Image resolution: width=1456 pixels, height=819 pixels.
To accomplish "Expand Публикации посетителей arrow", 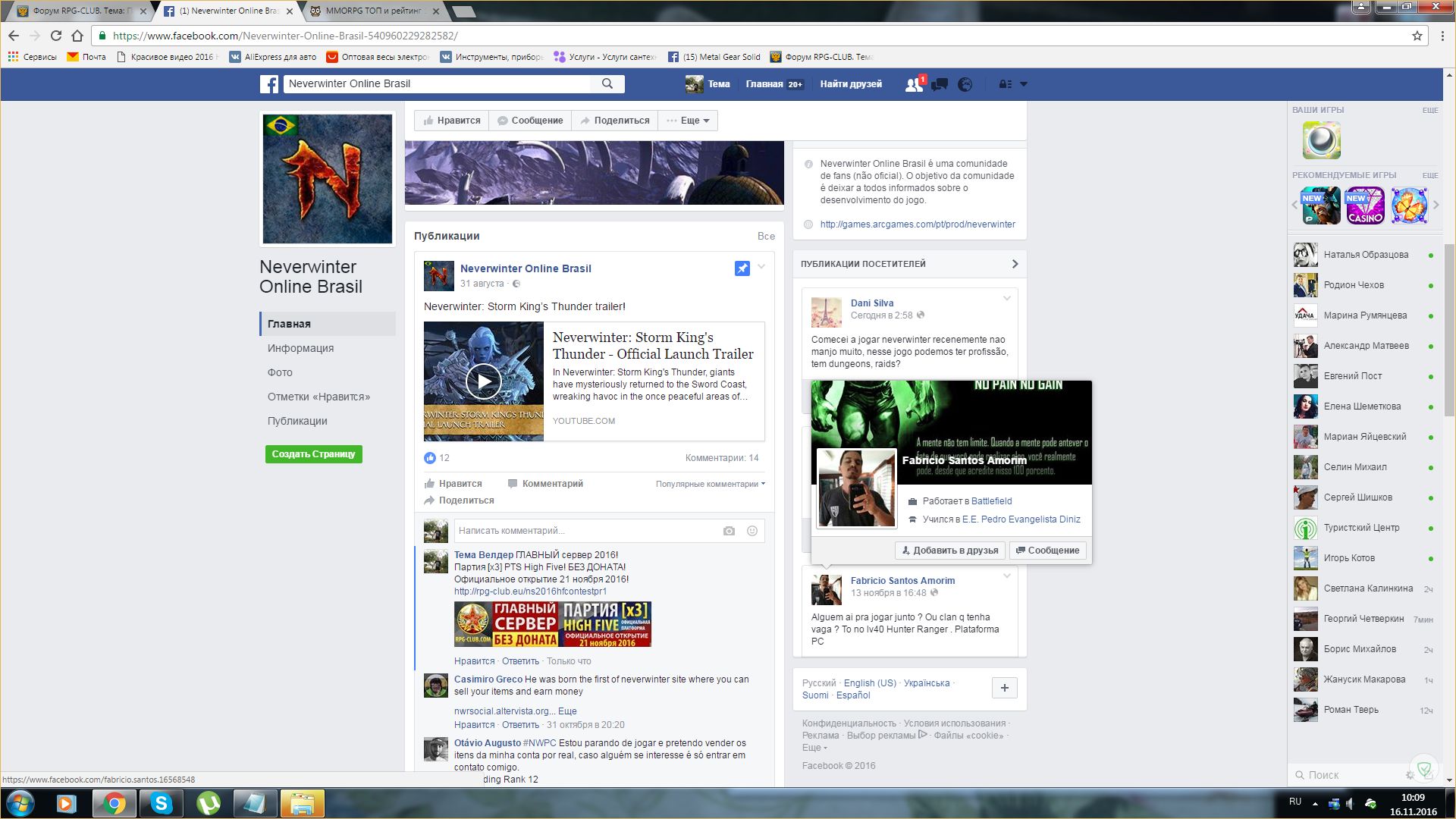I will pos(1015,264).
